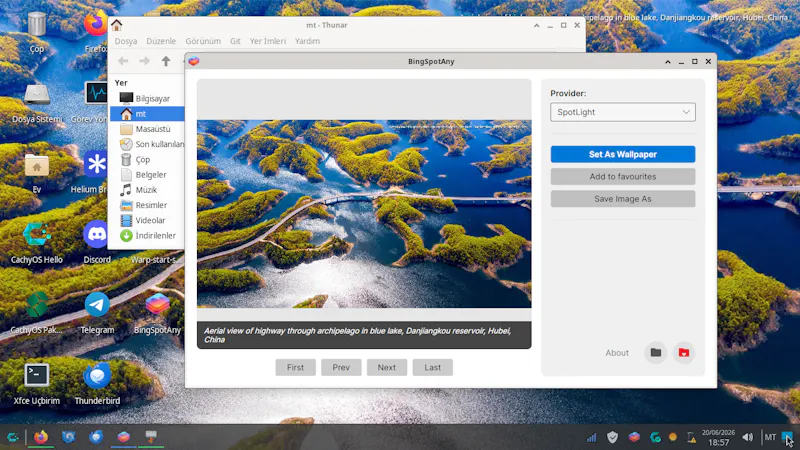The width and height of the screenshot is (800, 450).
Task: Click the network signal tray icon
Action: pos(591,437)
